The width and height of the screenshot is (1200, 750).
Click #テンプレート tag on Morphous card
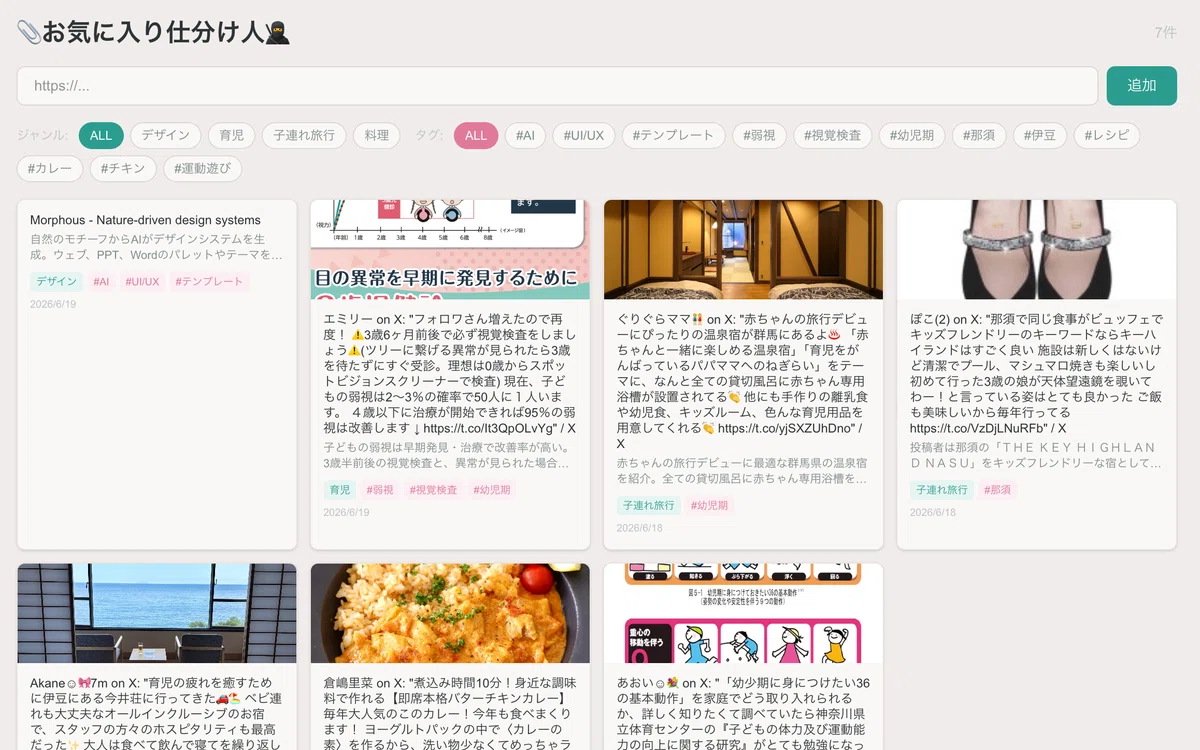tap(209, 282)
